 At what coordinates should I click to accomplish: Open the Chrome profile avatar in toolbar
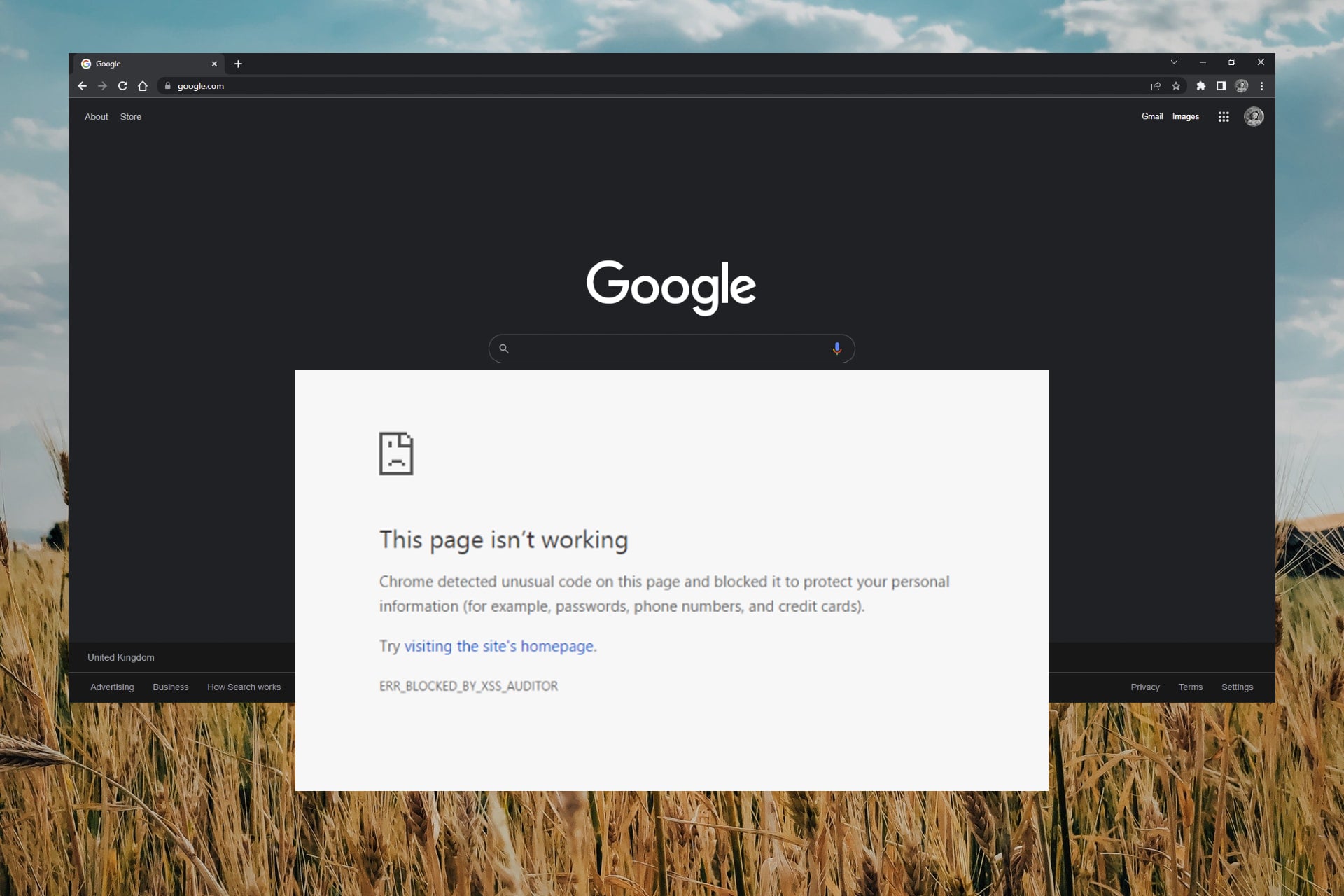[x=1242, y=86]
